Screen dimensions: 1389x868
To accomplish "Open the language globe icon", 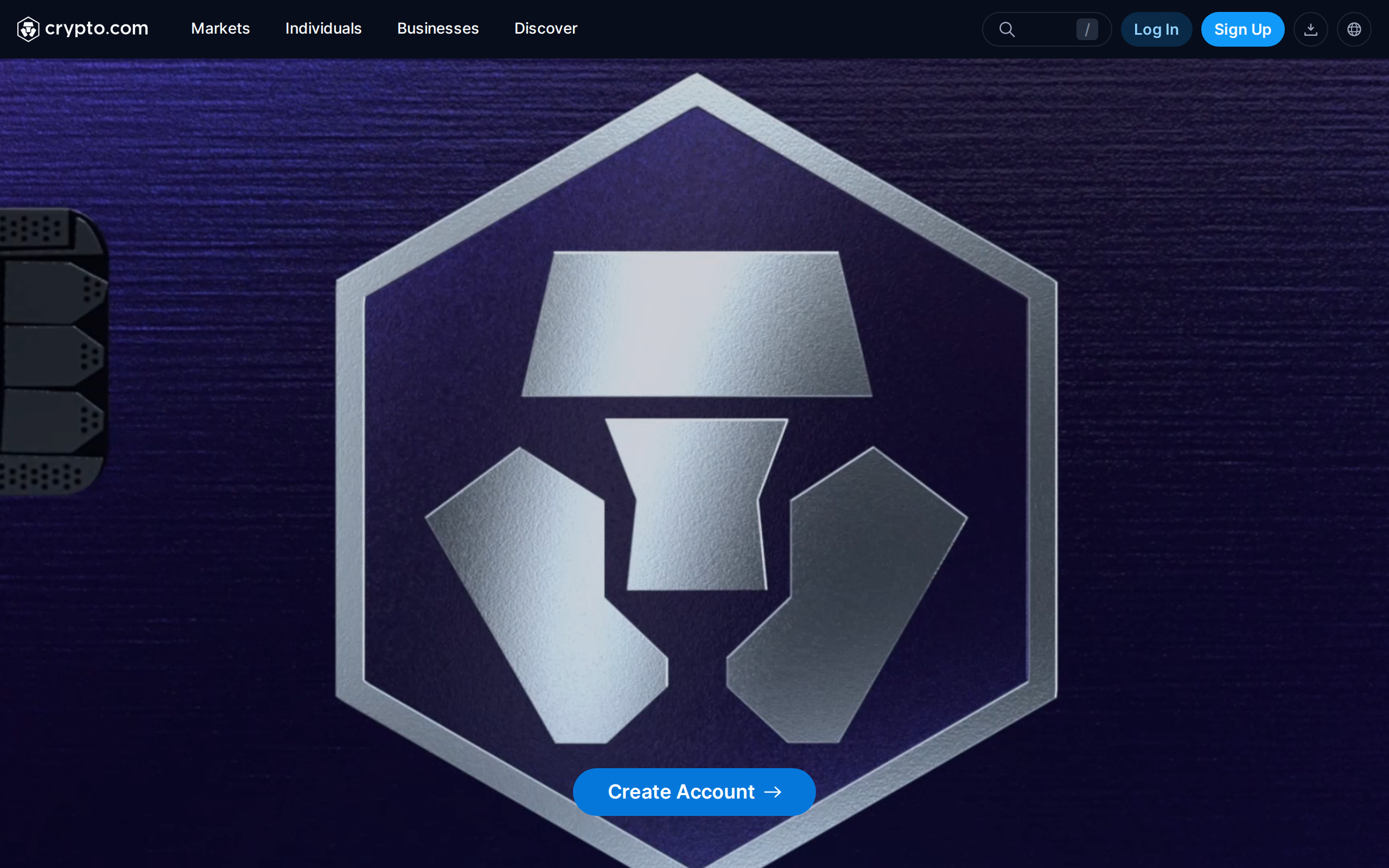I will (1354, 29).
